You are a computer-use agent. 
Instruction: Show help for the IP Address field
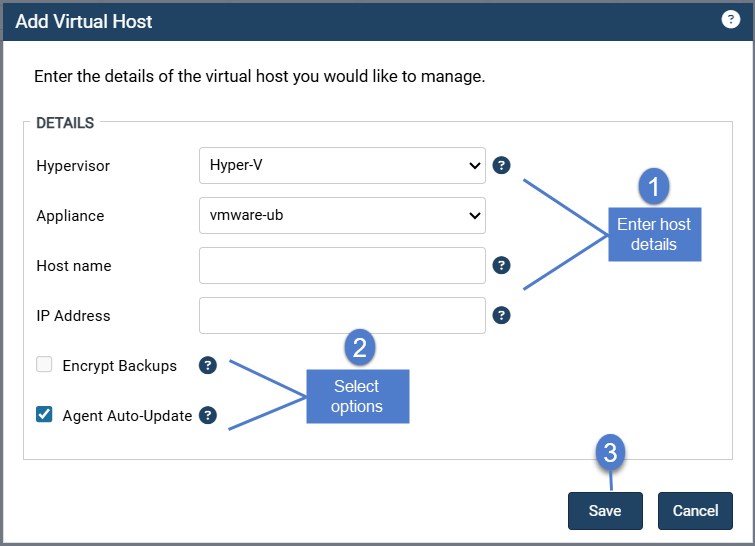pos(502,315)
